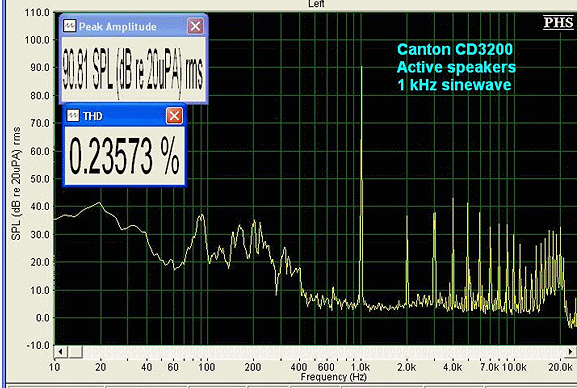Click the PHS logo in the plot corner
The width and height of the screenshot is (577, 388).
pyautogui.click(x=558, y=22)
